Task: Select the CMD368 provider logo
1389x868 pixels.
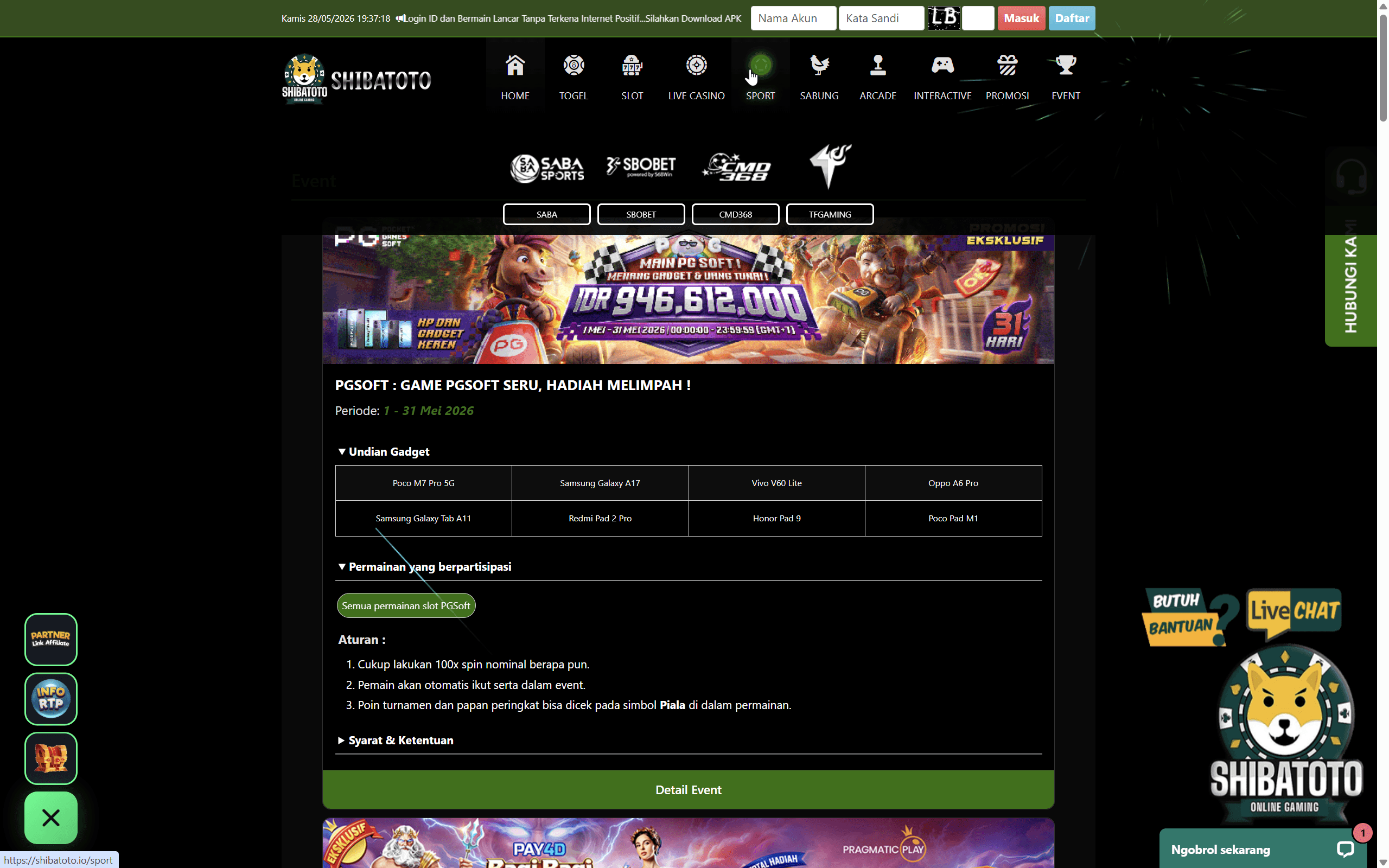Action: click(x=736, y=167)
